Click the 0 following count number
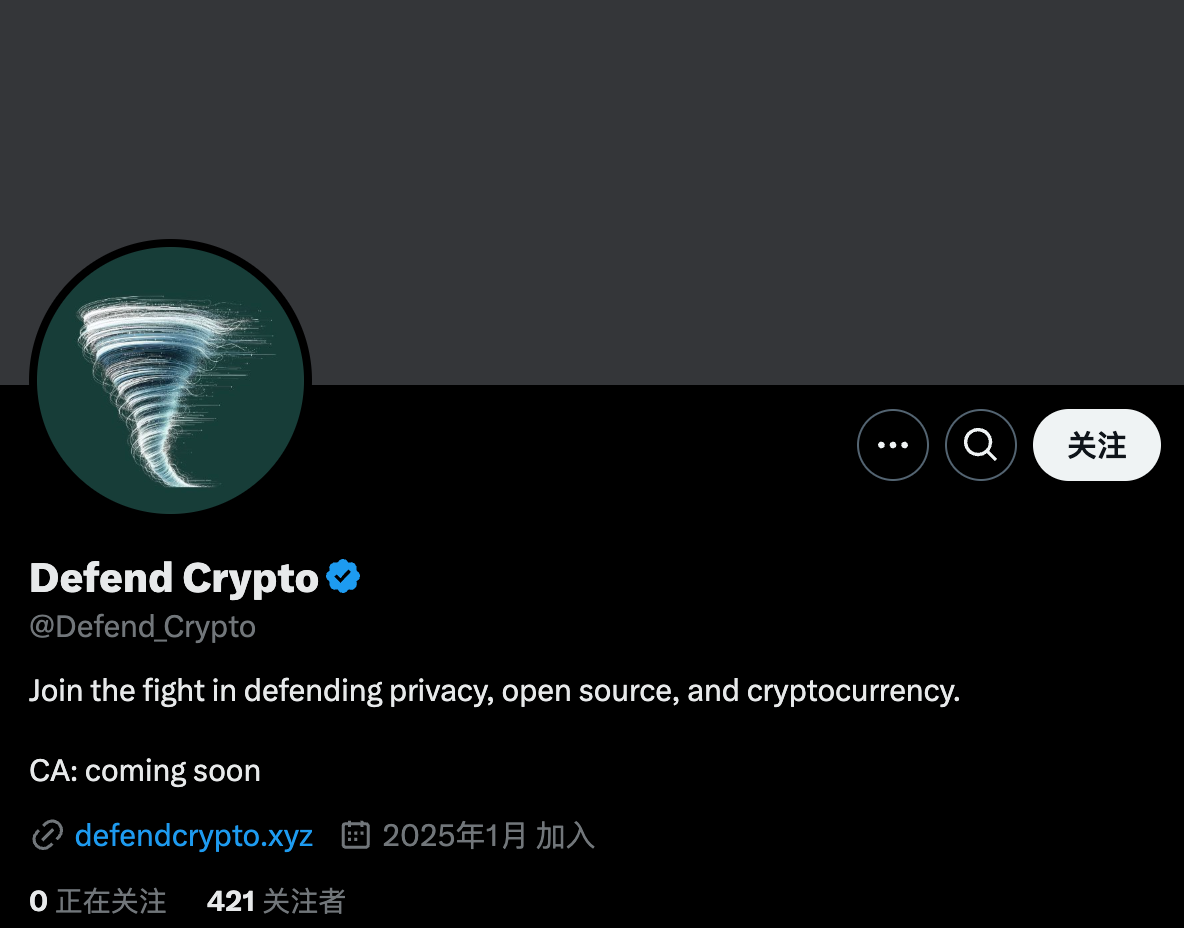The width and height of the screenshot is (1184, 928). (x=38, y=901)
